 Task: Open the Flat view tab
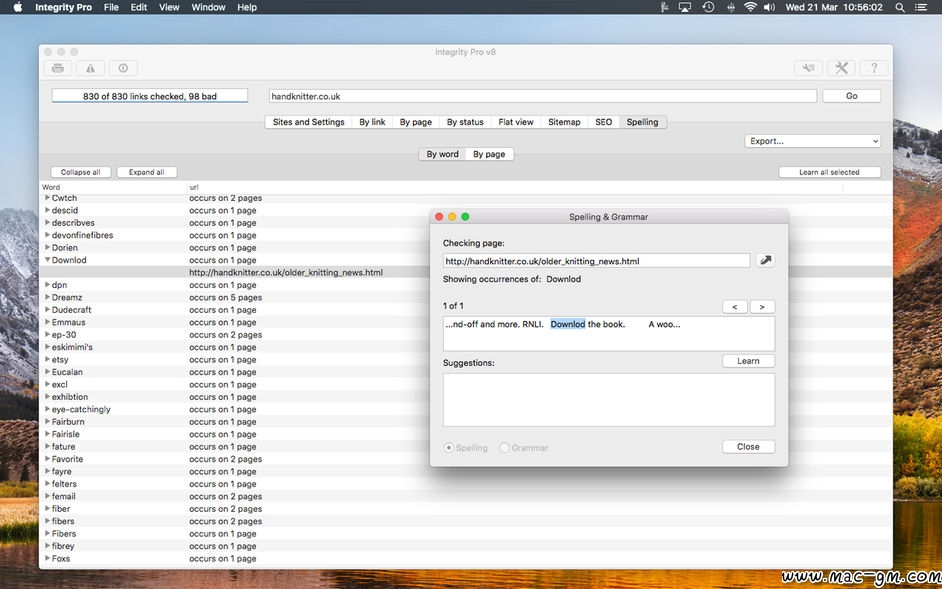516,122
